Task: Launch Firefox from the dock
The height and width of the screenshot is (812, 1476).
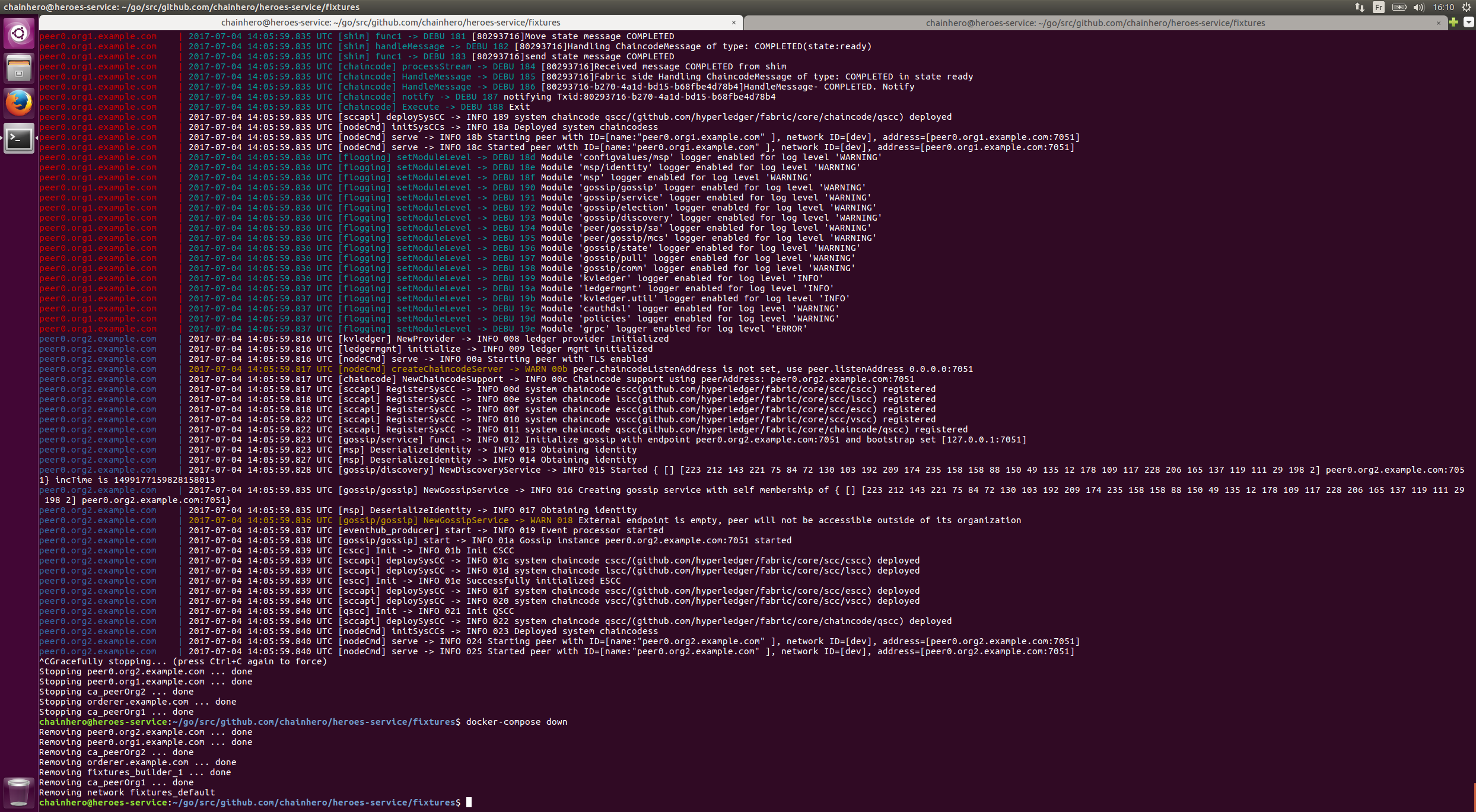Action: pyautogui.click(x=19, y=103)
